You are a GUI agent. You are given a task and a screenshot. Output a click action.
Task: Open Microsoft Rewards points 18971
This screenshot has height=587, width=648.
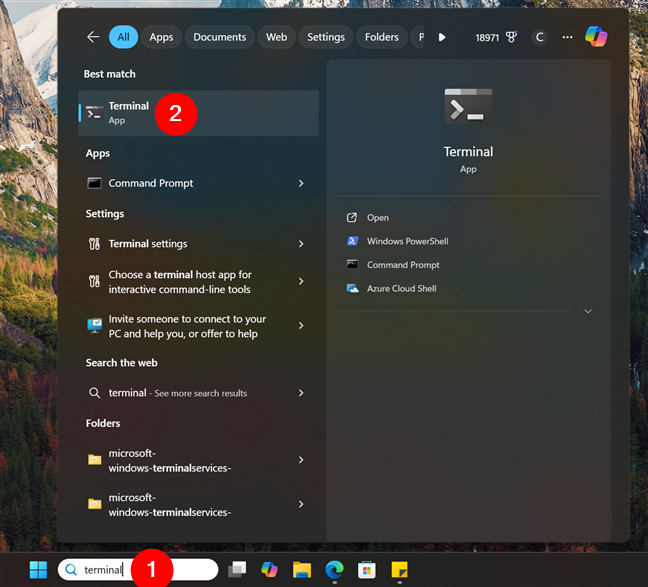(x=496, y=37)
